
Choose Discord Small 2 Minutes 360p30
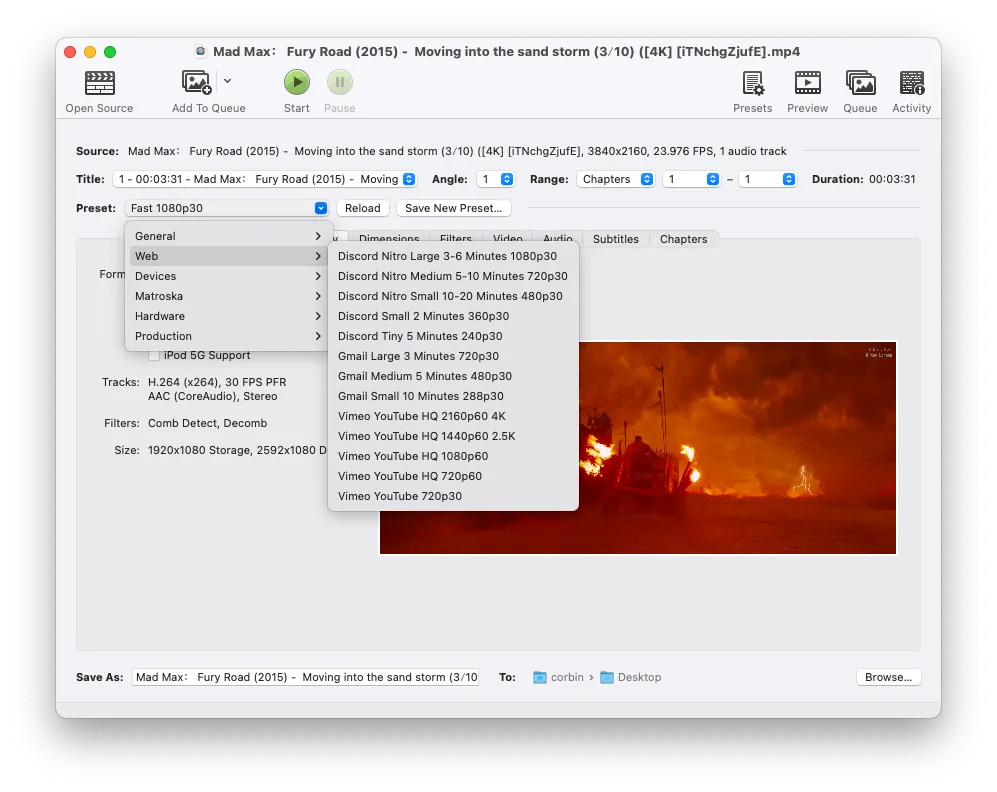coord(423,316)
